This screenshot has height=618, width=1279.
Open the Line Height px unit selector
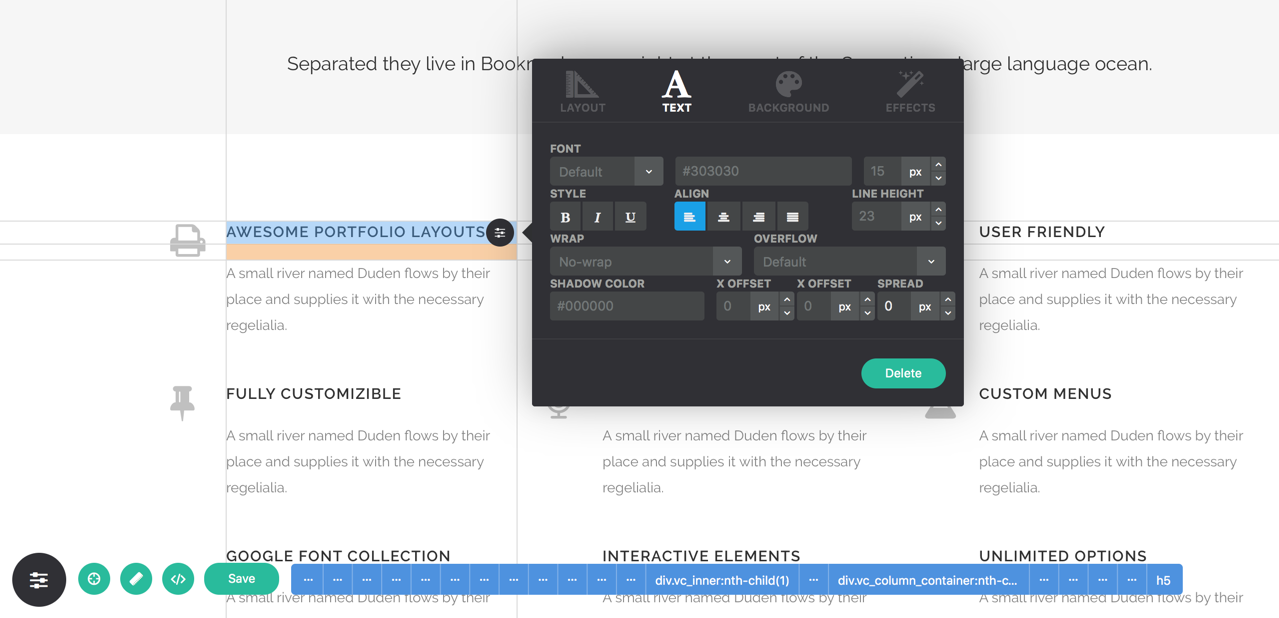pos(915,216)
